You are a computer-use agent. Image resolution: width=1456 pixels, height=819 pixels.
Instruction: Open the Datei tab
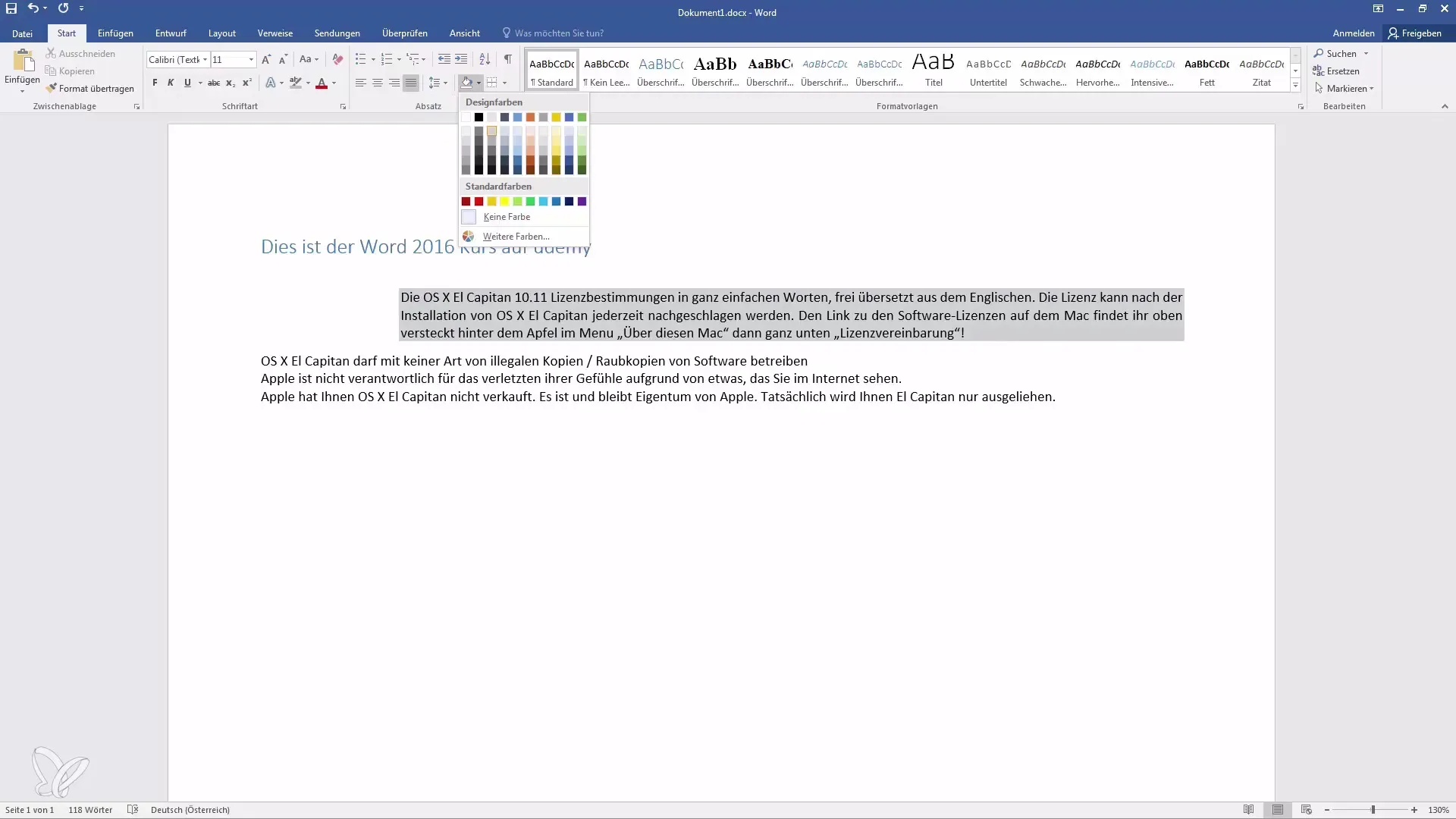tap(23, 33)
